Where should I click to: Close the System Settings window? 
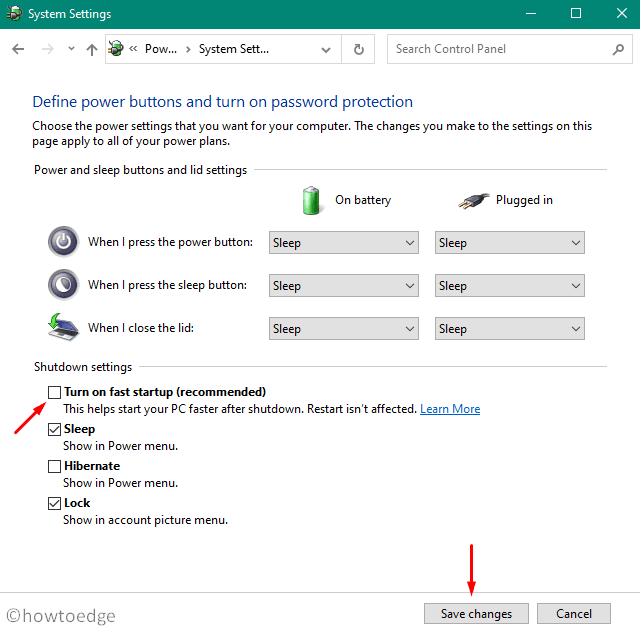click(x=622, y=13)
